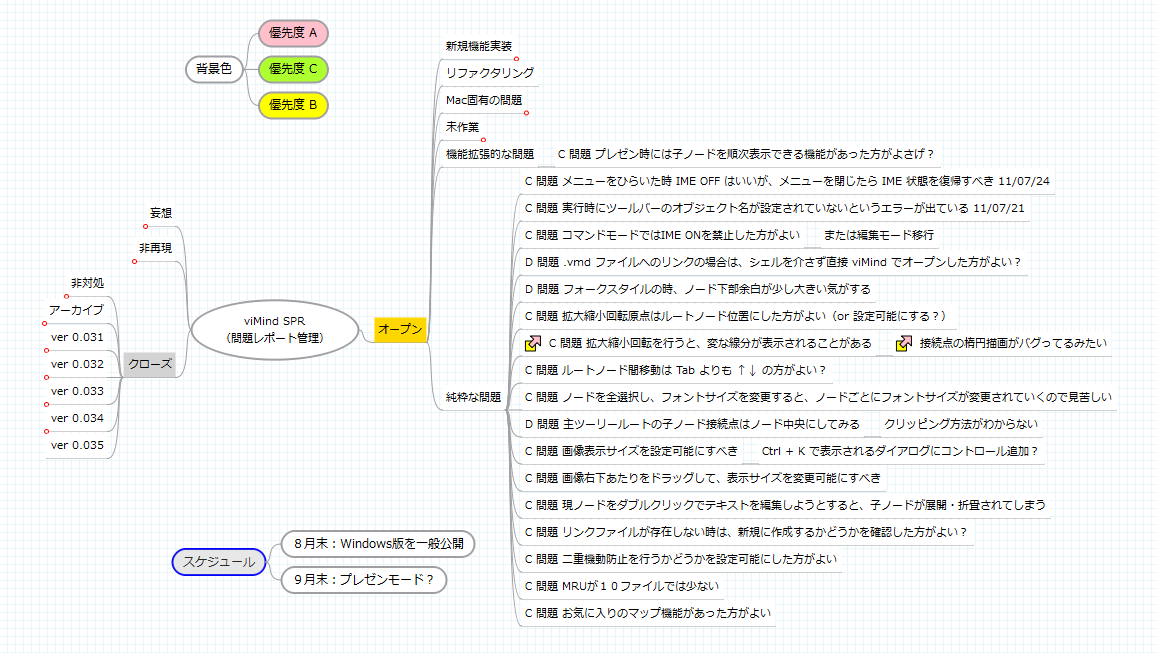Select the 8月末：Windows版を一般公開 node
The width and height of the screenshot is (1156, 653).
[x=378, y=544]
